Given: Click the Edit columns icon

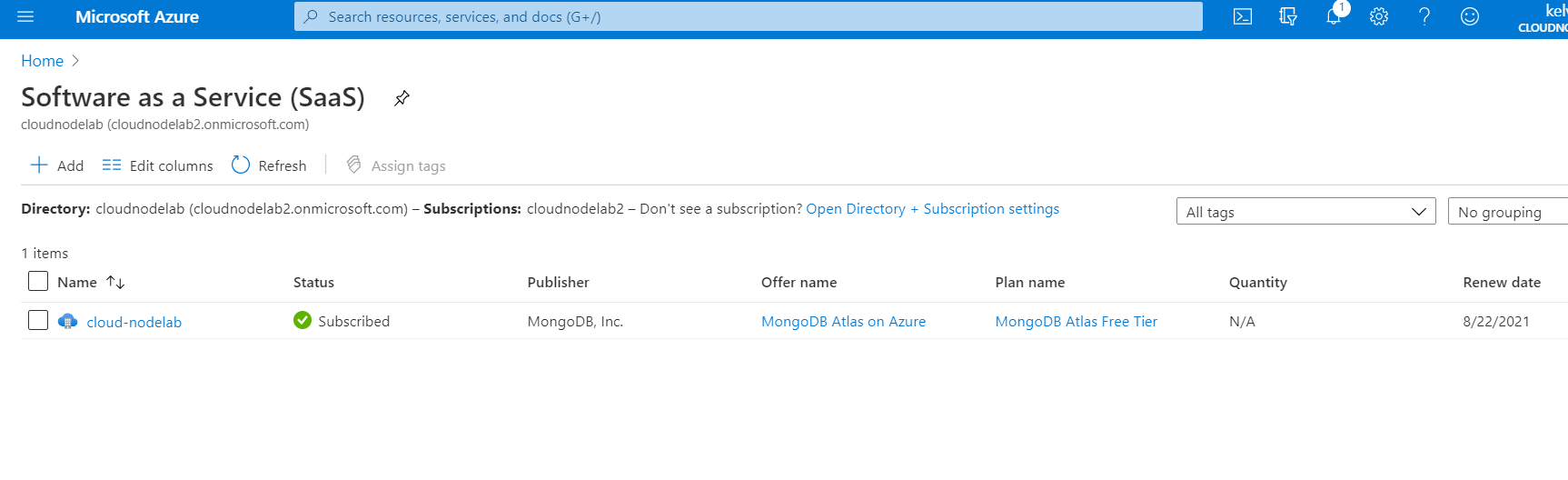Looking at the screenshot, I should tap(112, 165).
